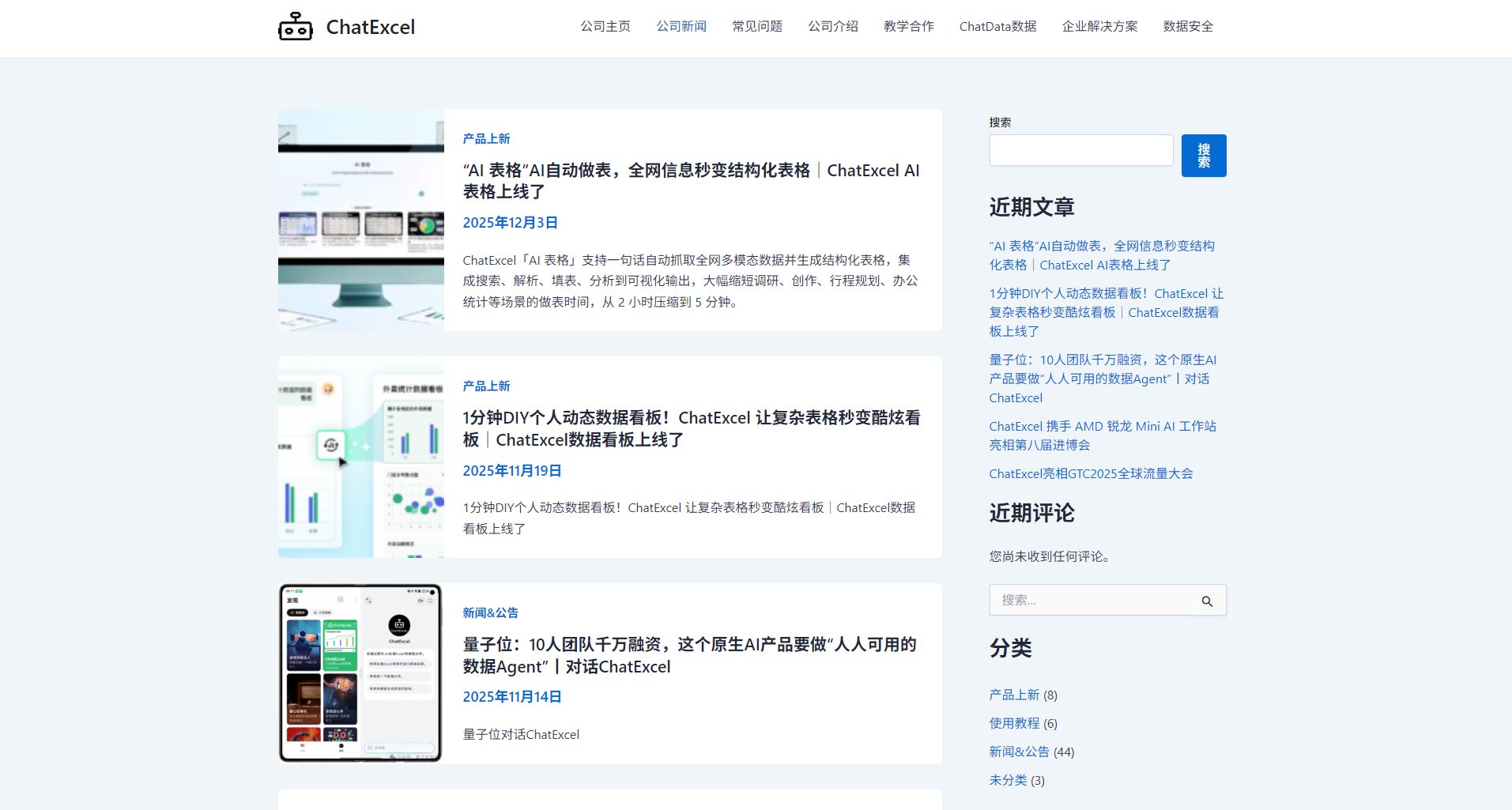Open the 公司主页 menu item

click(x=605, y=26)
